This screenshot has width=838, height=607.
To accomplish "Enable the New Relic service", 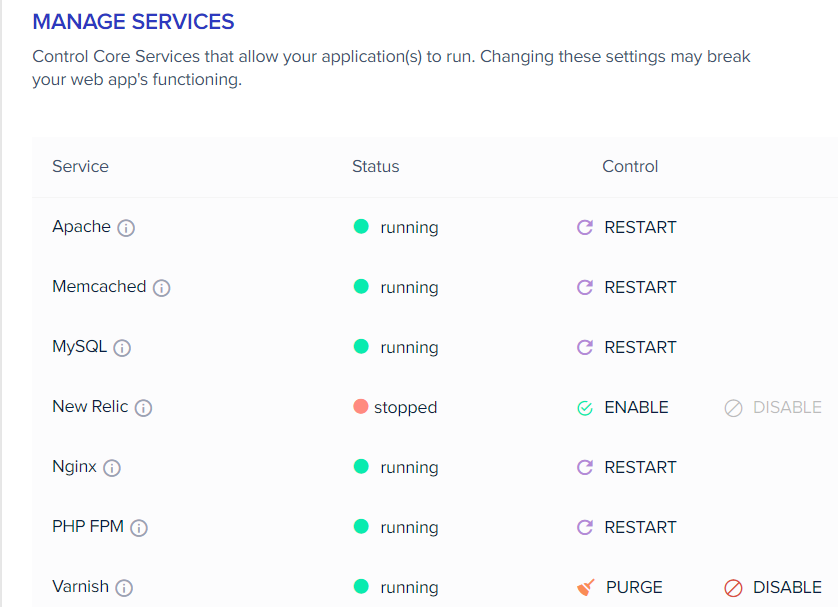I will click(x=637, y=407).
